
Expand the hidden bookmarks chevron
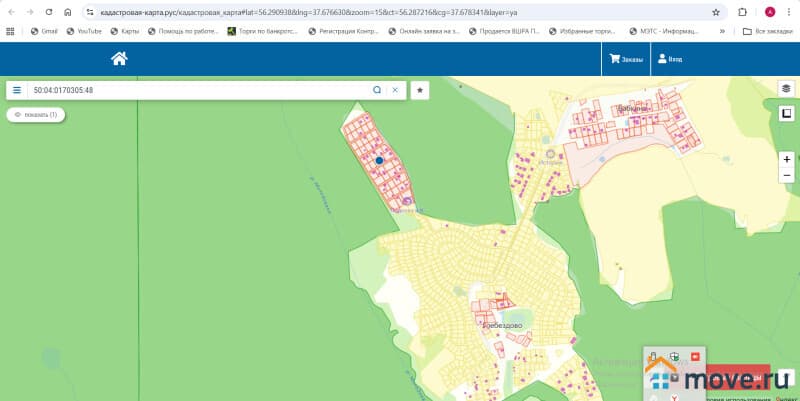723,31
